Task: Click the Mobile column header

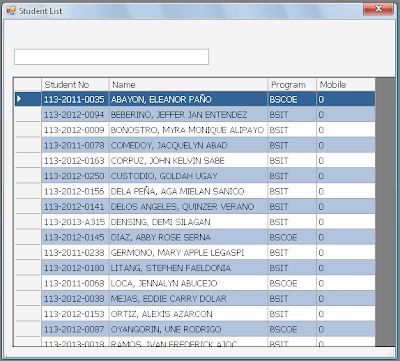Action: pos(346,85)
